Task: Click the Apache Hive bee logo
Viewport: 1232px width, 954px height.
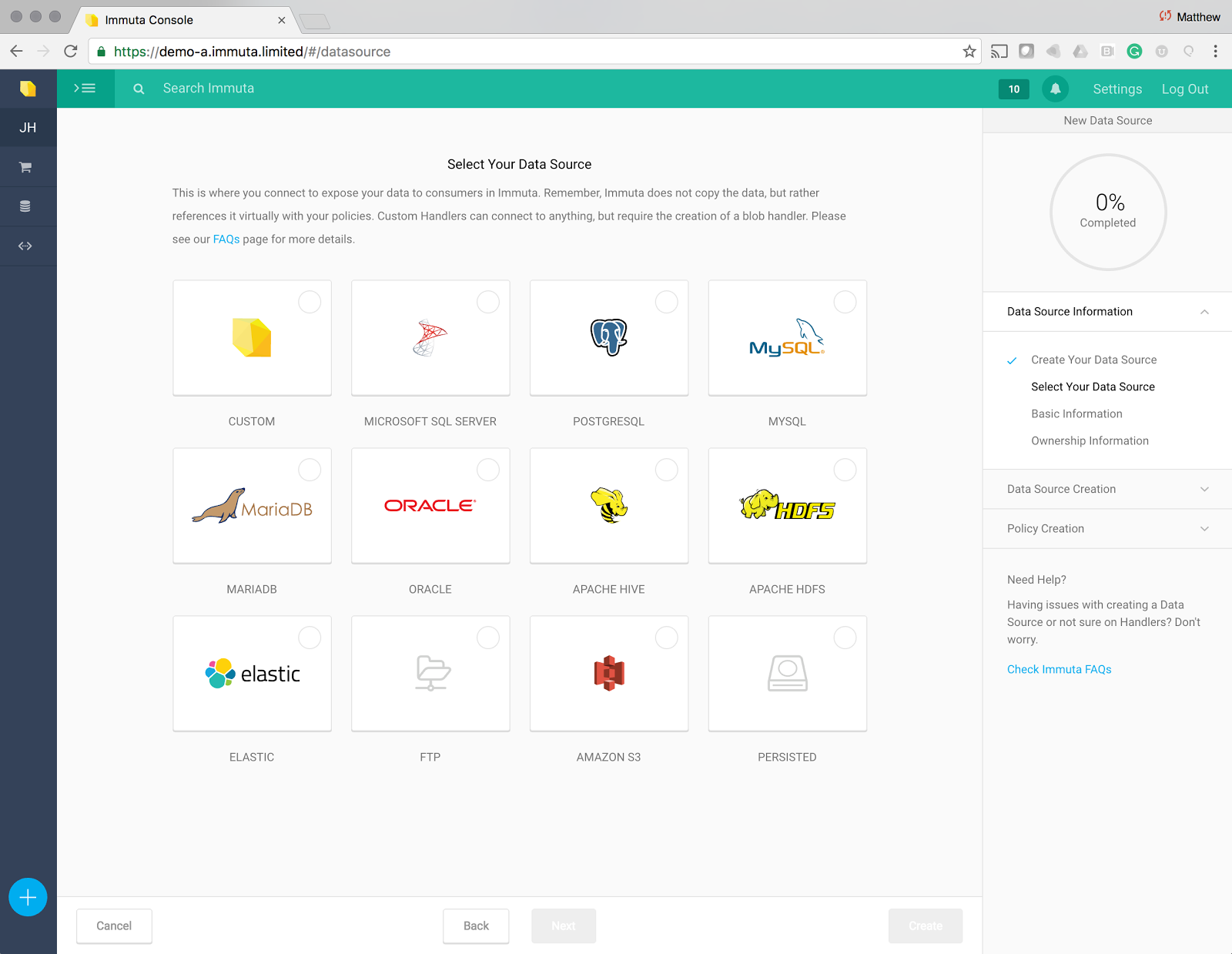Action: (608, 505)
